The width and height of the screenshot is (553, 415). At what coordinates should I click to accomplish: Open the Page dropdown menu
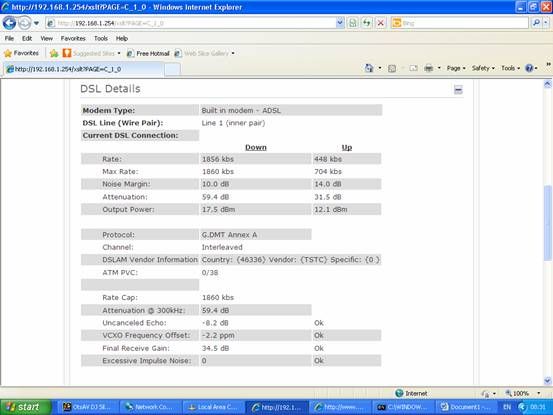(456, 68)
